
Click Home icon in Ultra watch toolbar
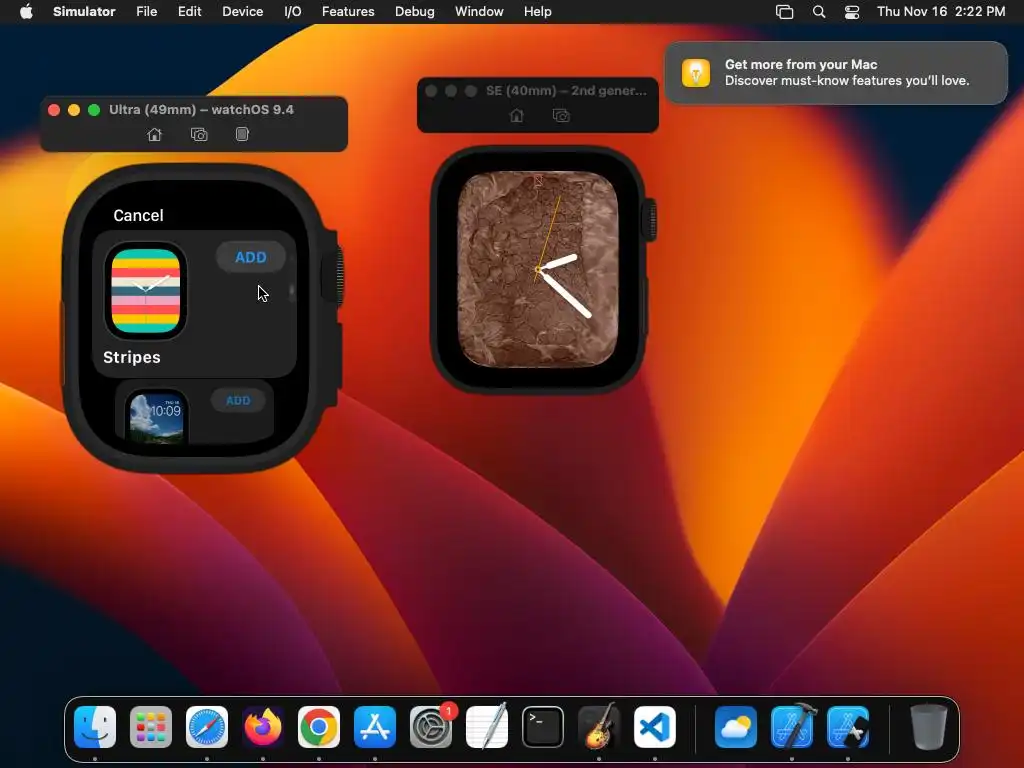[x=154, y=135]
